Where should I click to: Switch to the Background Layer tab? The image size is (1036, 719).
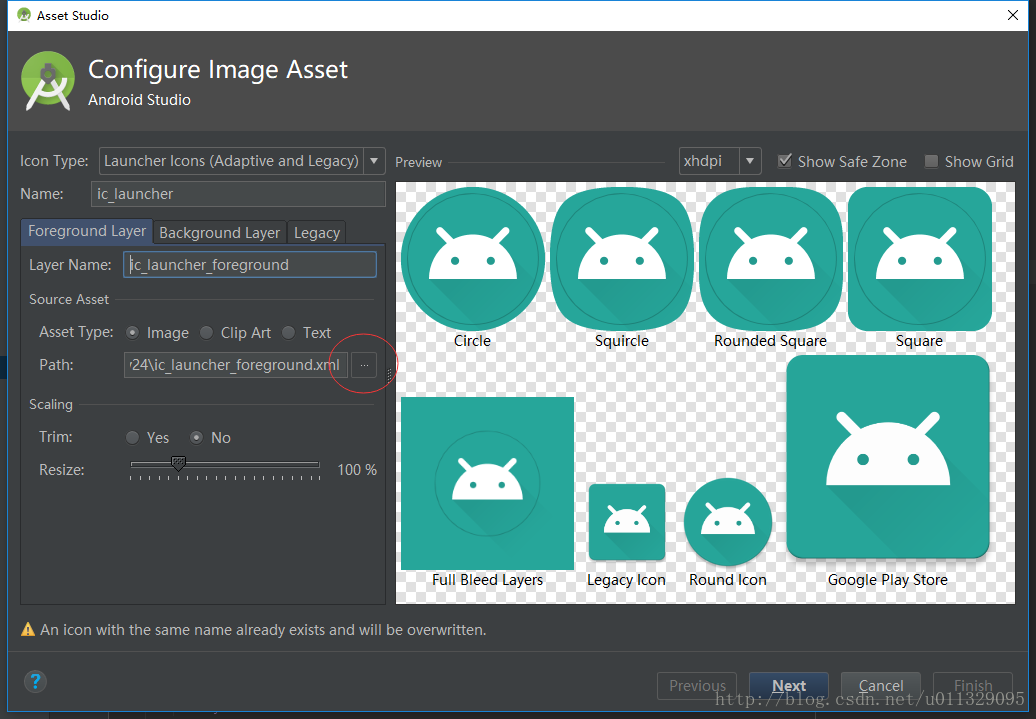coord(219,233)
